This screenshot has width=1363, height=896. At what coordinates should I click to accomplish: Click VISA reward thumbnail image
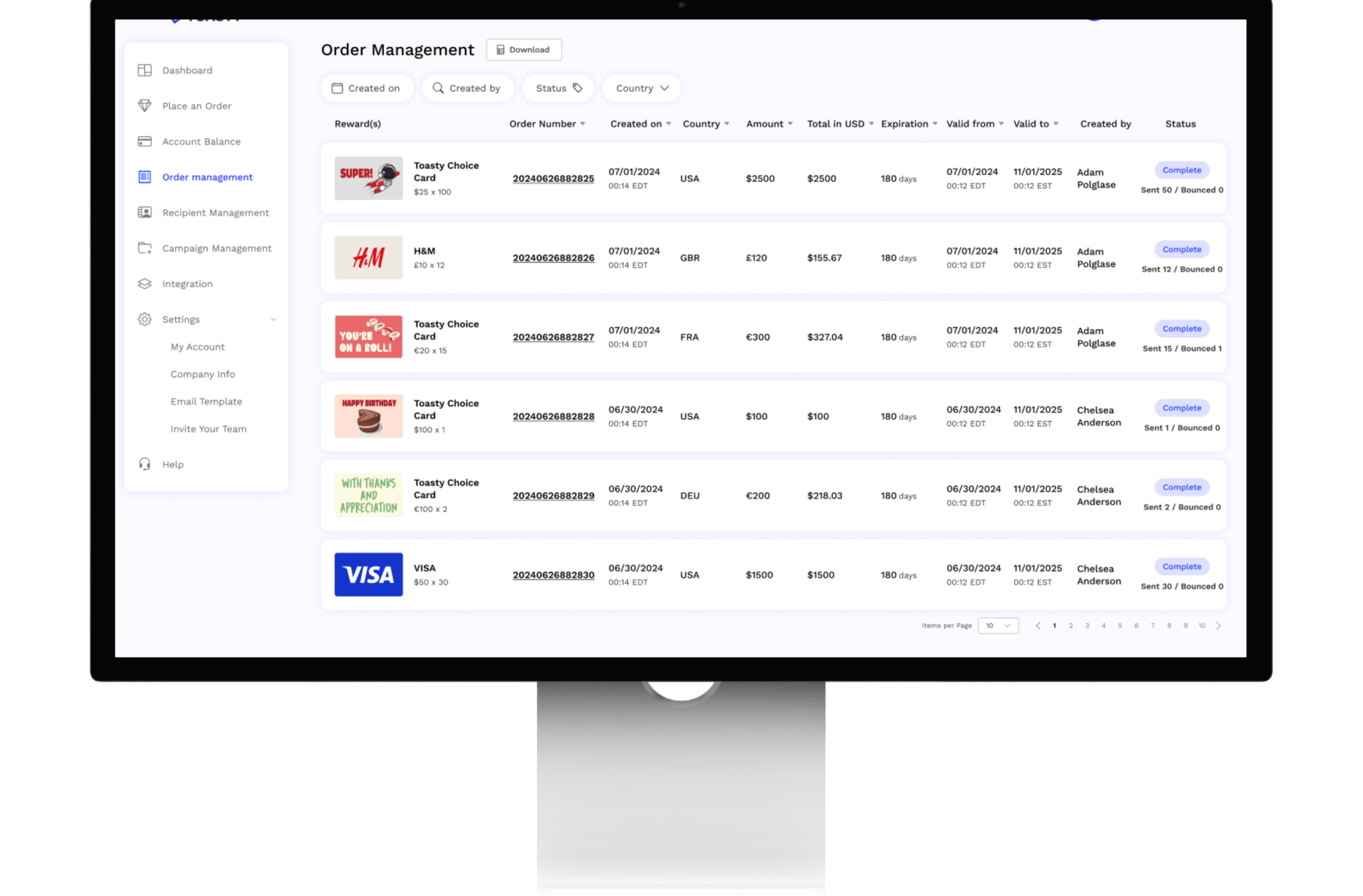tap(367, 573)
